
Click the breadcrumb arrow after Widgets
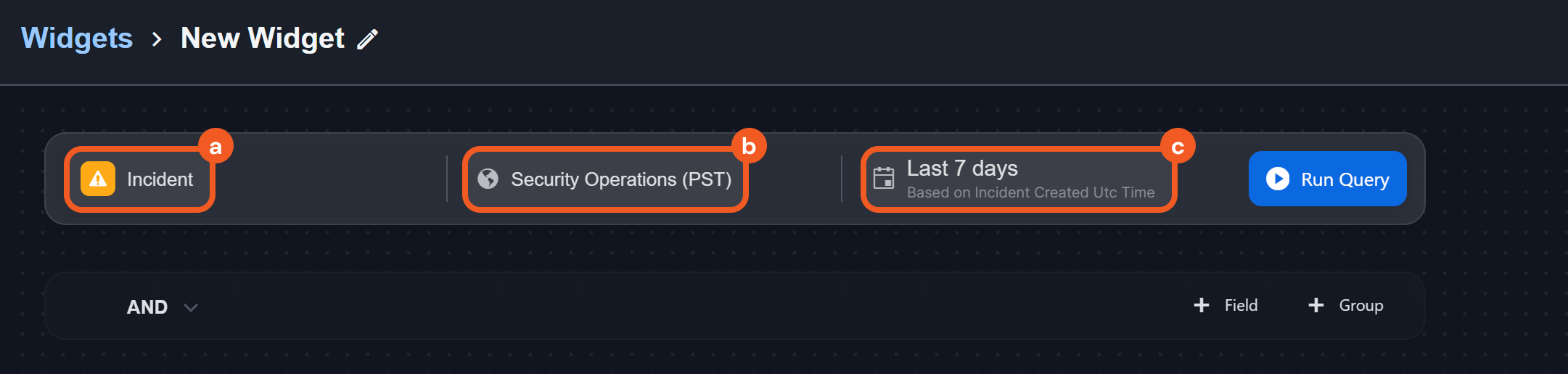coord(157,39)
